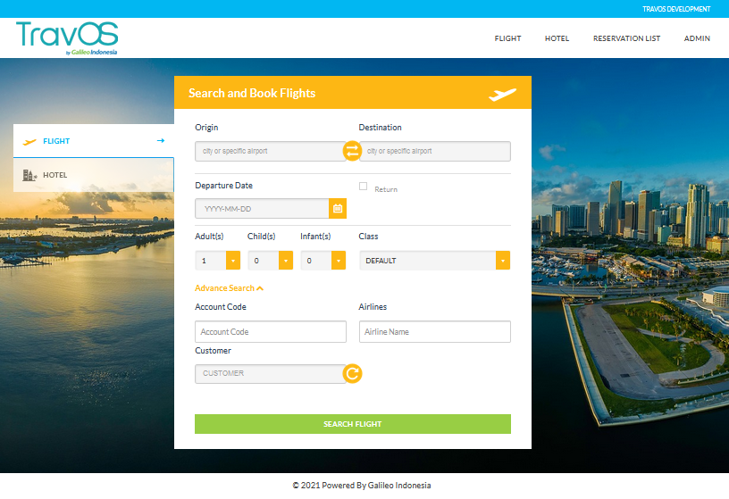Click the building icon beside HOTEL in the sidebar
This screenshot has height=499, width=729.
tap(29, 175)
